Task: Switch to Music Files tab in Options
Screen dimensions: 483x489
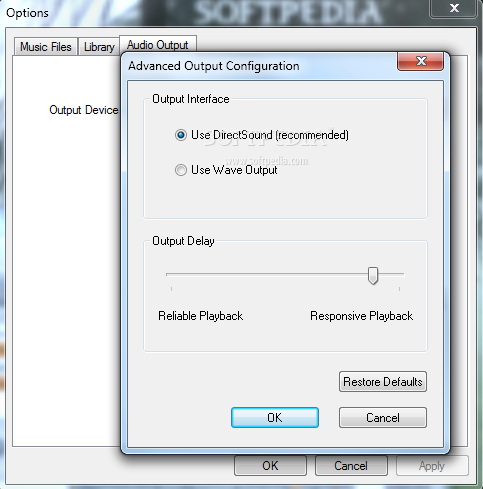Action: point(46,47)
